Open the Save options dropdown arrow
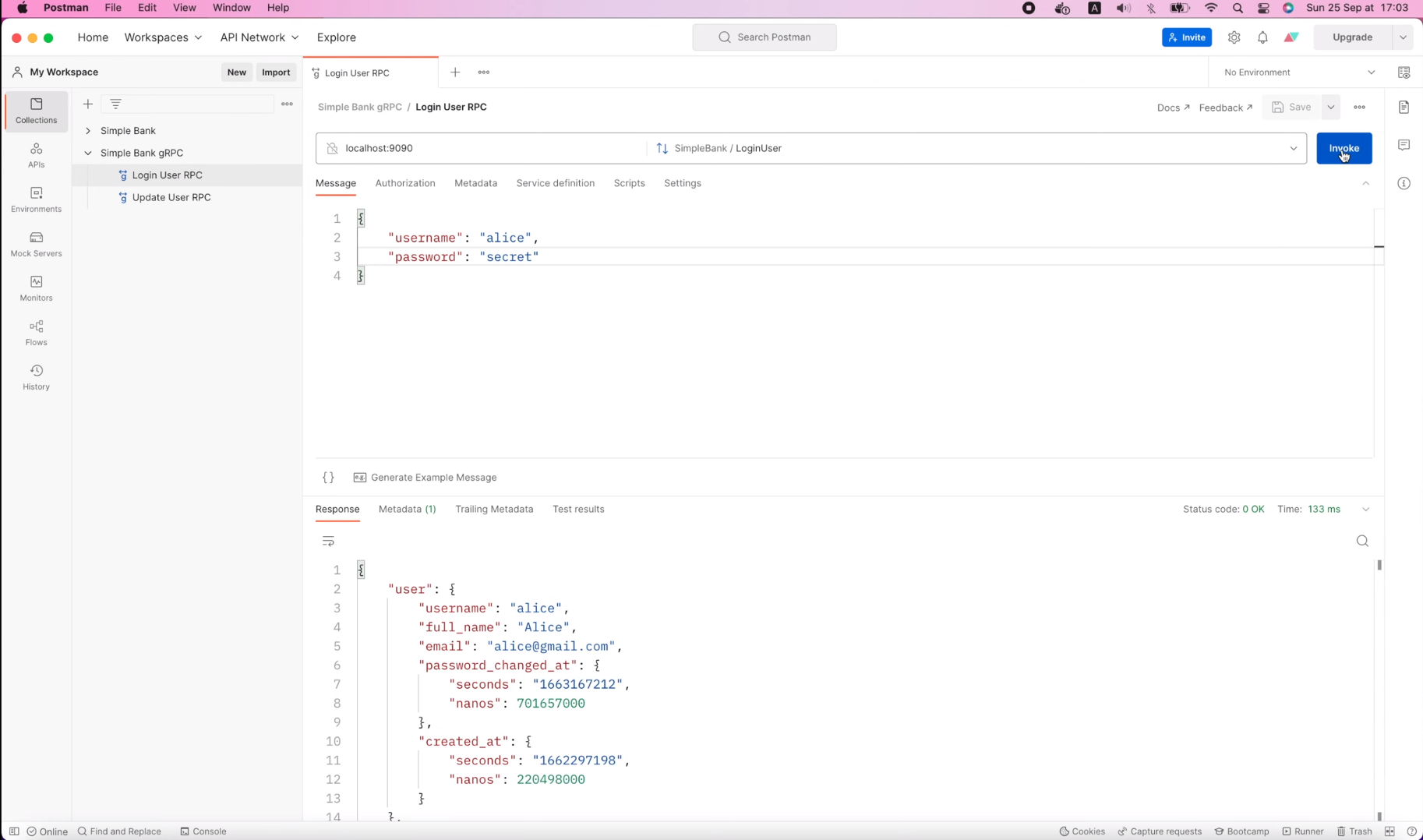The image size is (1423, 840). click(1331, 108)
